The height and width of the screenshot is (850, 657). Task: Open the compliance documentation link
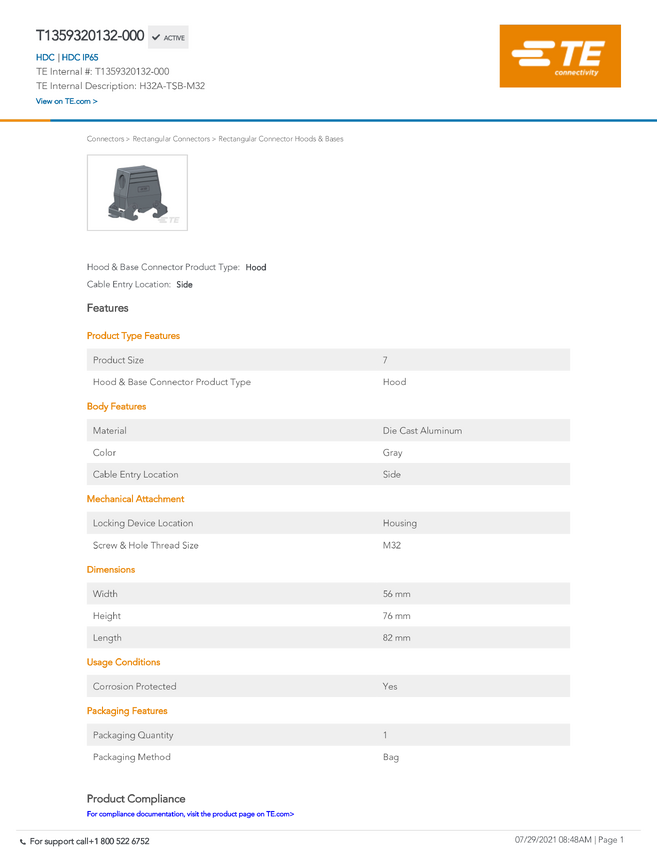click(x=190, y=814)
